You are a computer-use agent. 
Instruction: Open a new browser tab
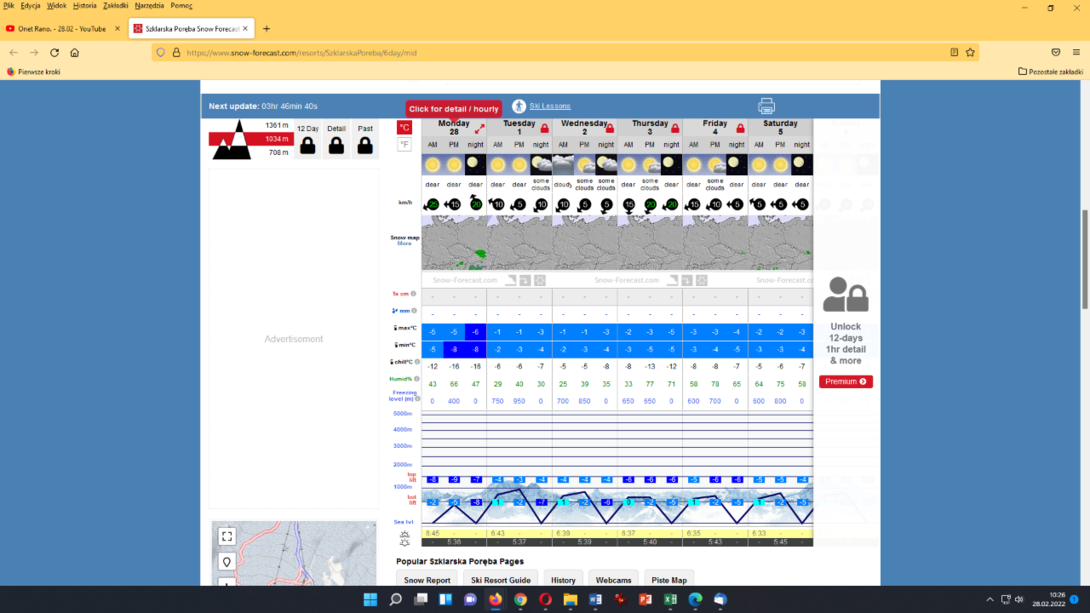(266, 28)
